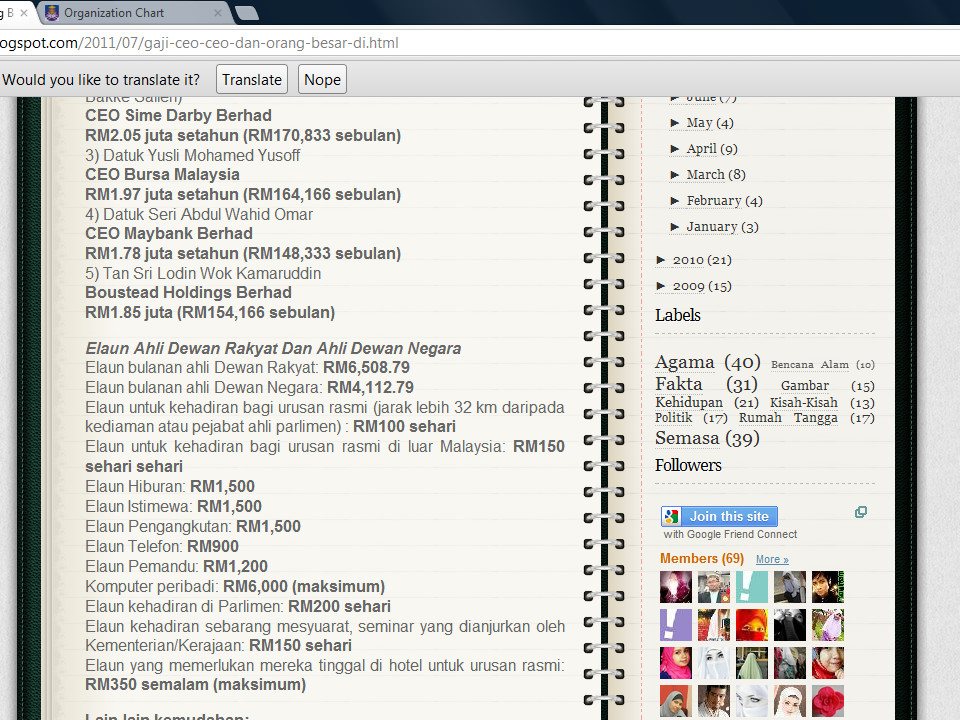This screenshot has height=720, width=960.
Task: Click the Google icon on Join button
Action: [x=672, y=517]
